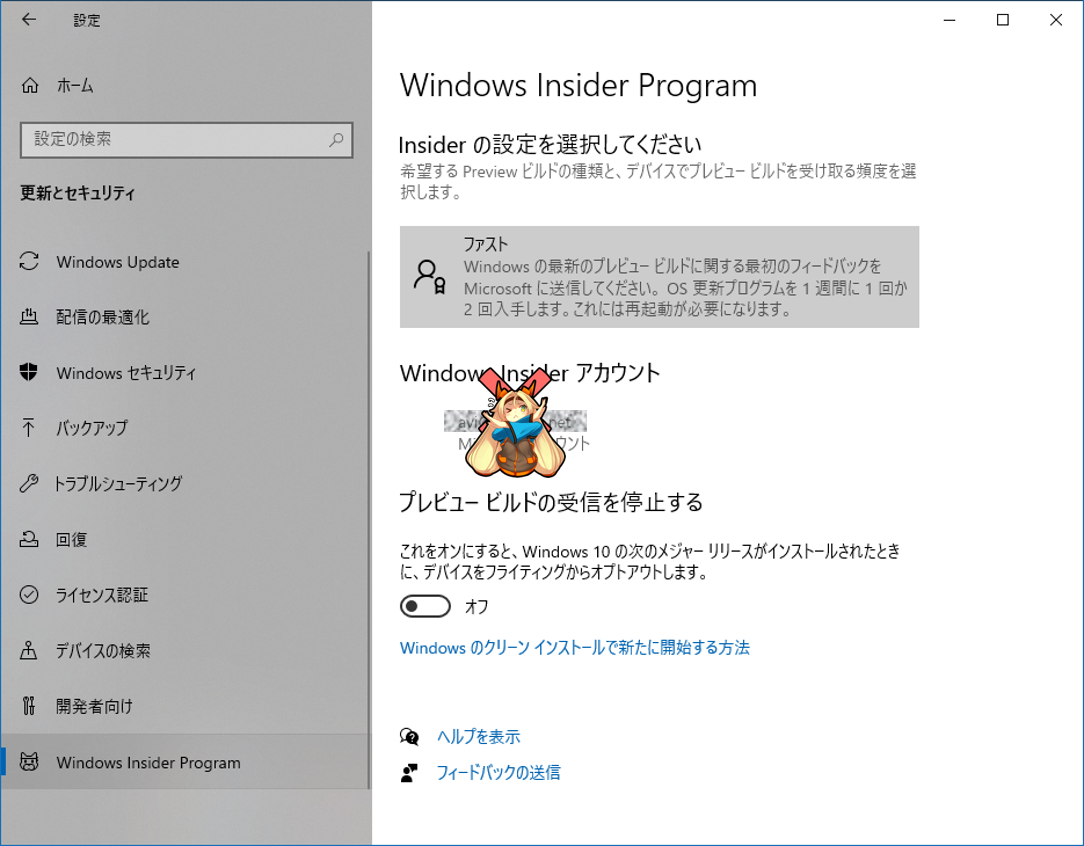1084x846 pixels.
Task: Open the ファスト Insider settings selector
Action: [x=659, y=276]
